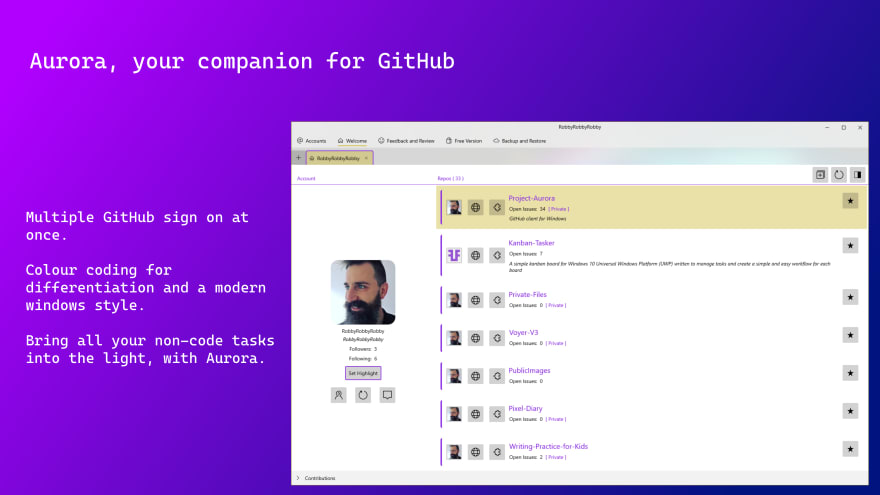Click the user avatar picture
Screen dimensions: 880x495
363,292
